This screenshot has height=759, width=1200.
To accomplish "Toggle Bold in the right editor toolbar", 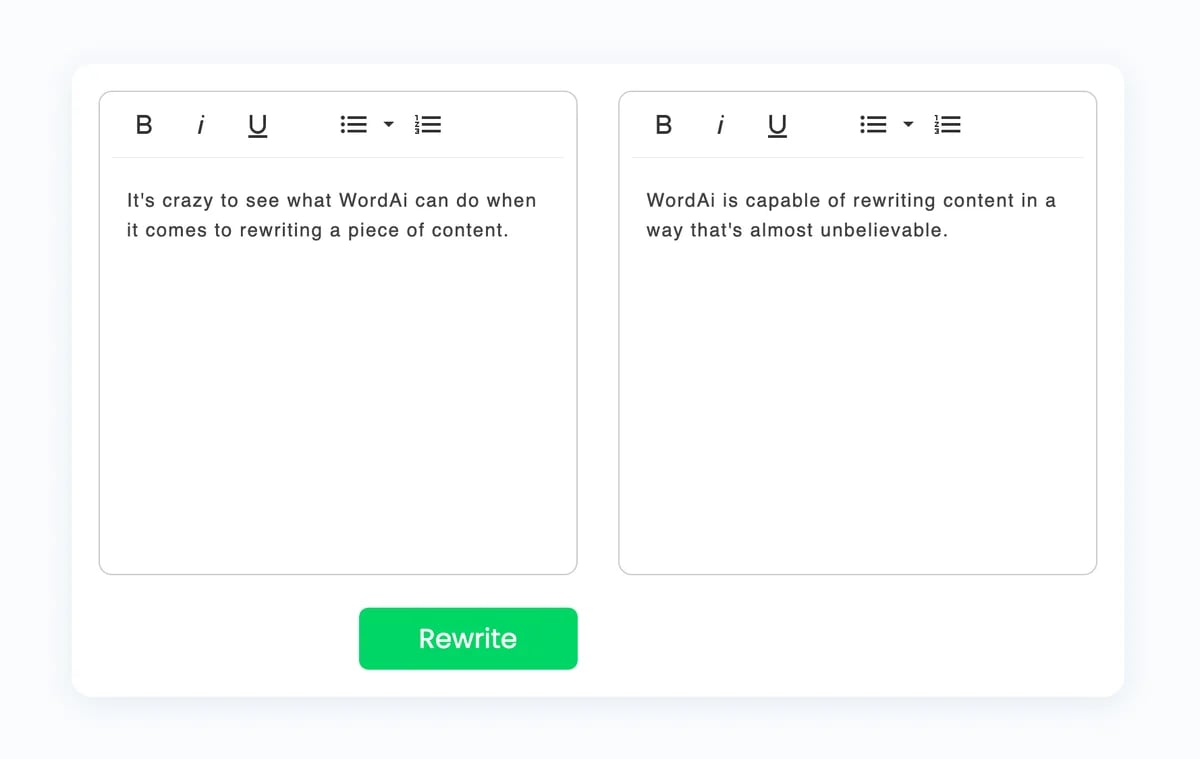I will pyautogui.click(x=663, y=125).
